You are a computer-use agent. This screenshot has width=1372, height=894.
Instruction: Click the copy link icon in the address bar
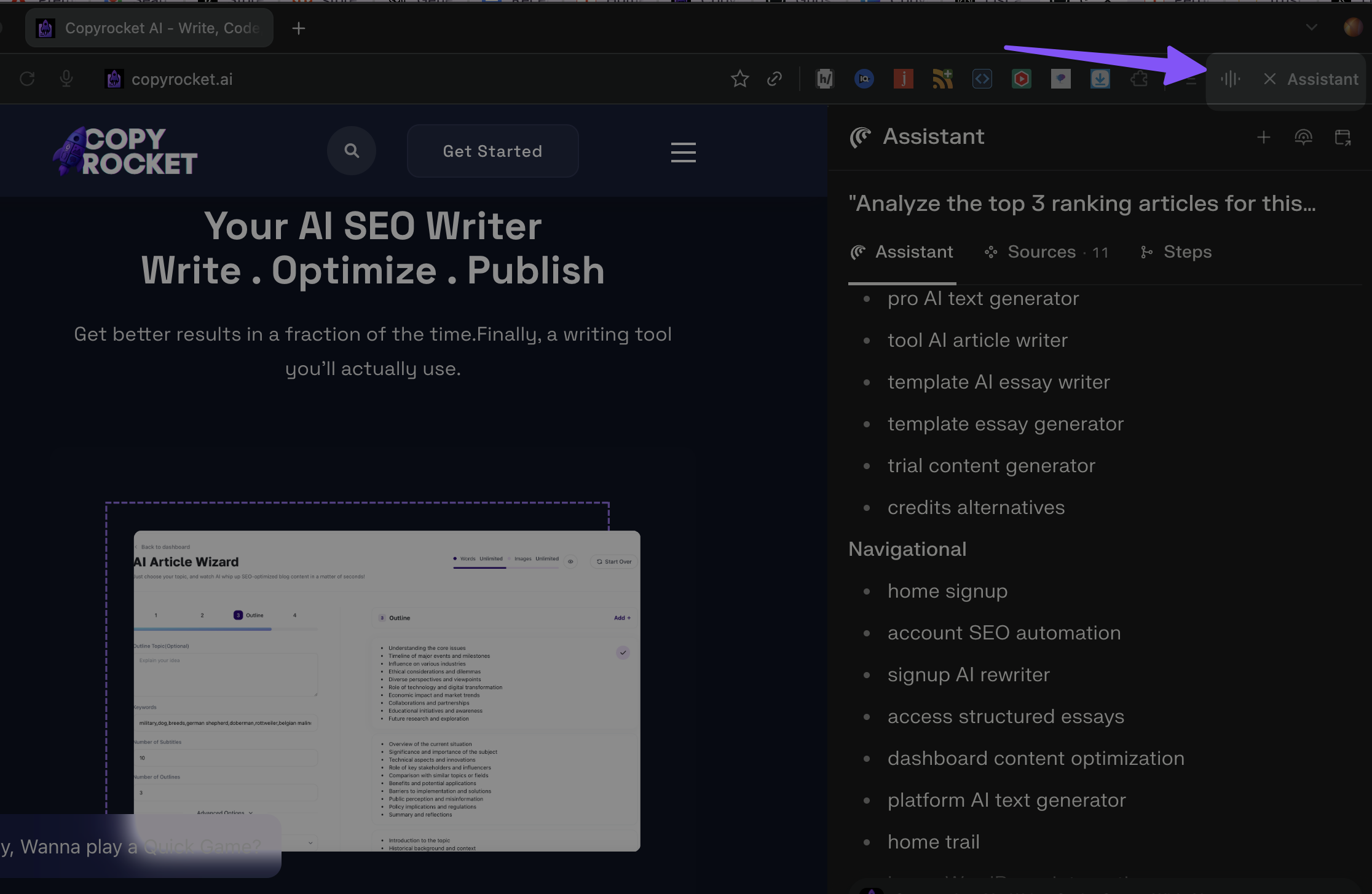[x=775, y=79]
